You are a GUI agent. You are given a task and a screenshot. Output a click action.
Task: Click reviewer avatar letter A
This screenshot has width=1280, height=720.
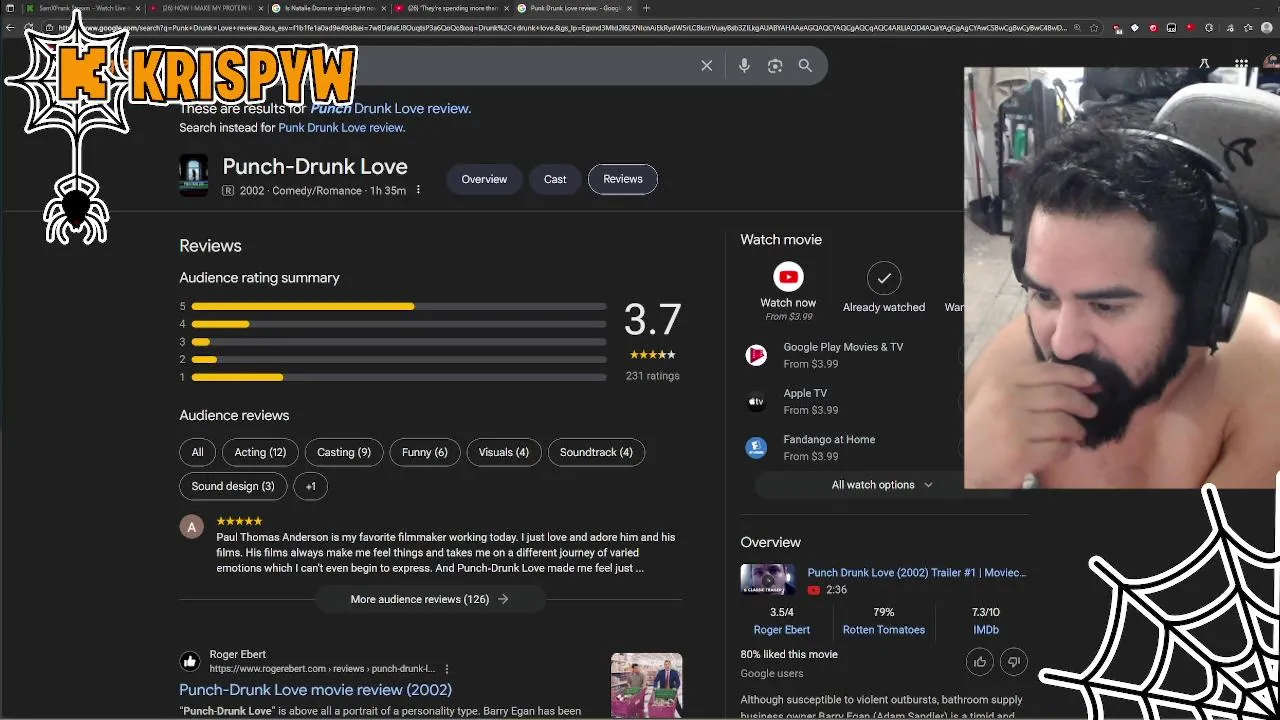point(192,527)
